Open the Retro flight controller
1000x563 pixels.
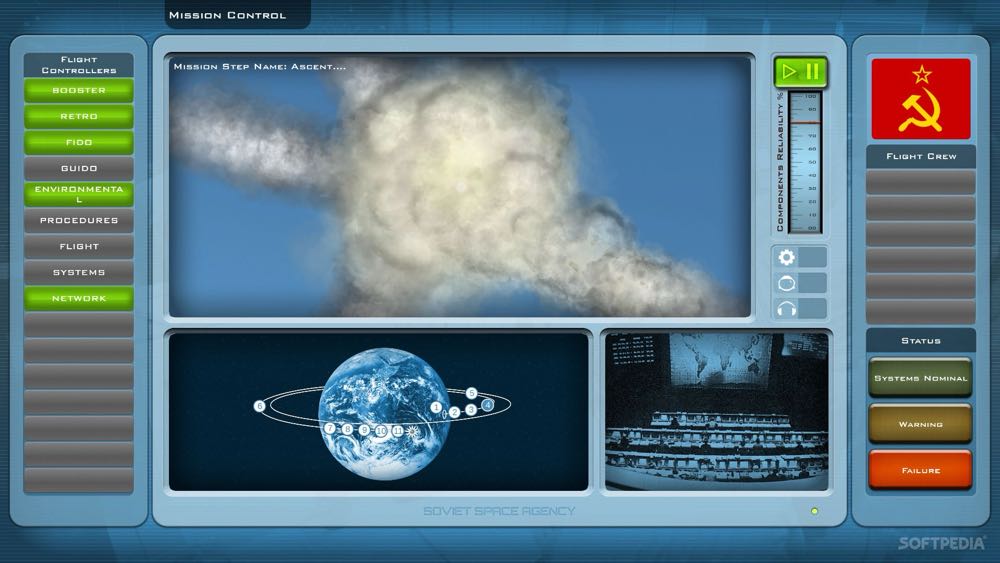coord(79,117)
